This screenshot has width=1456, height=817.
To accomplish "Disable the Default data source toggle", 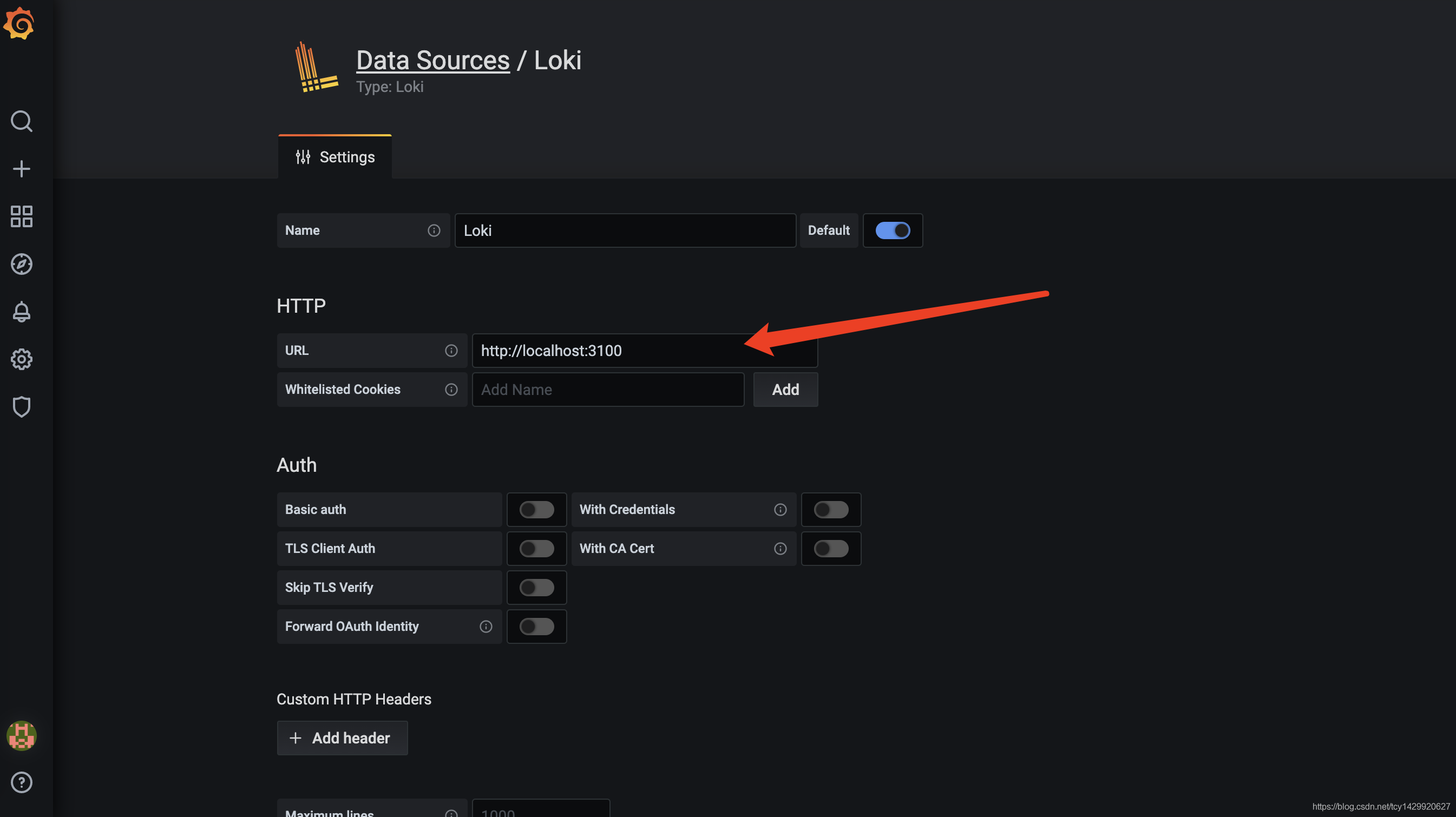I will point(893,230).
